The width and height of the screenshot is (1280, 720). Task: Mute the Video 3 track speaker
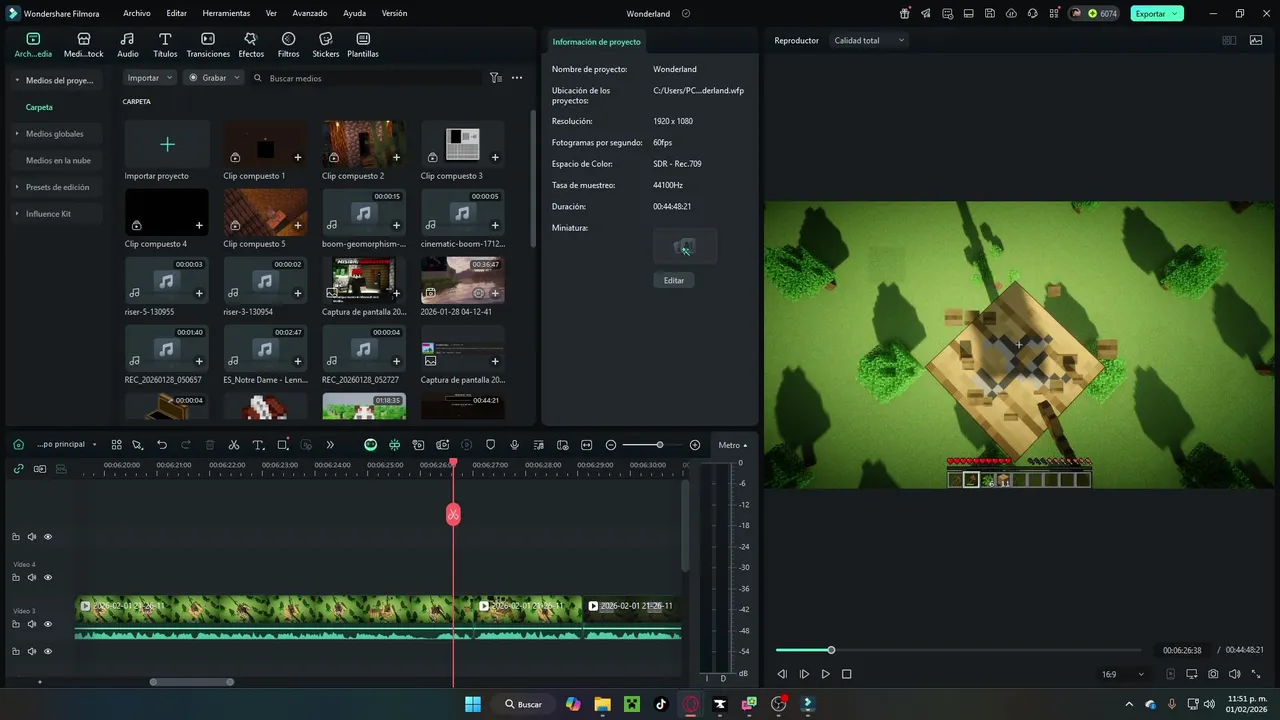tap(31, 624)
